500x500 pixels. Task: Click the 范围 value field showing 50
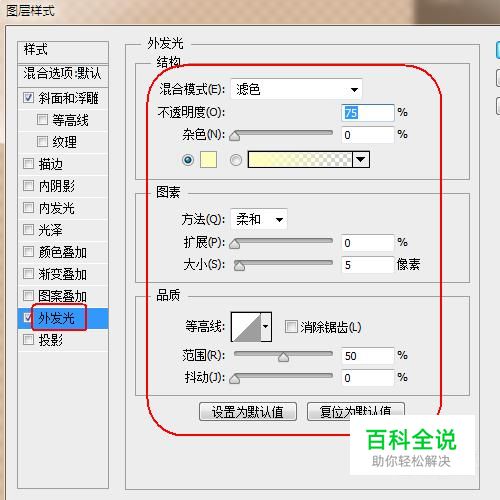pos(368,356)
